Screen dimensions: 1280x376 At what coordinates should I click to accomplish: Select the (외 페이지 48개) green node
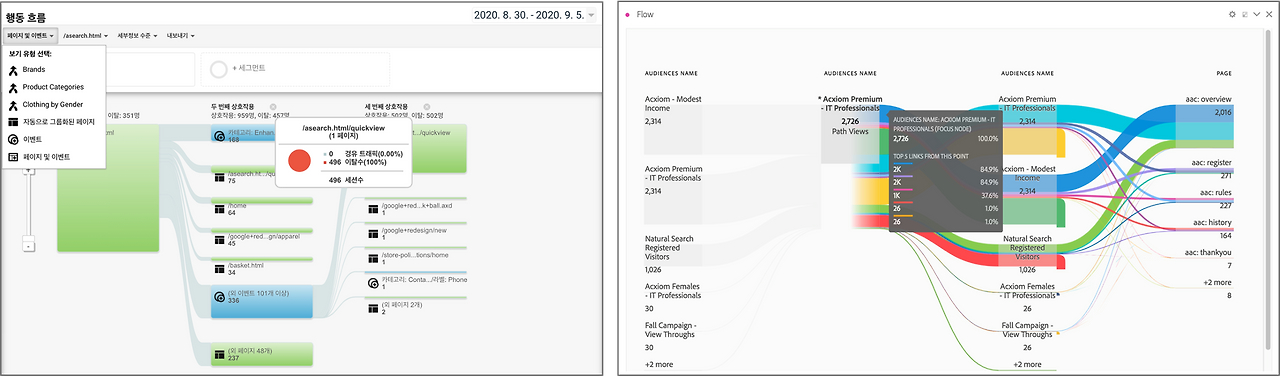pyautogui.click(x=262, y=354)
